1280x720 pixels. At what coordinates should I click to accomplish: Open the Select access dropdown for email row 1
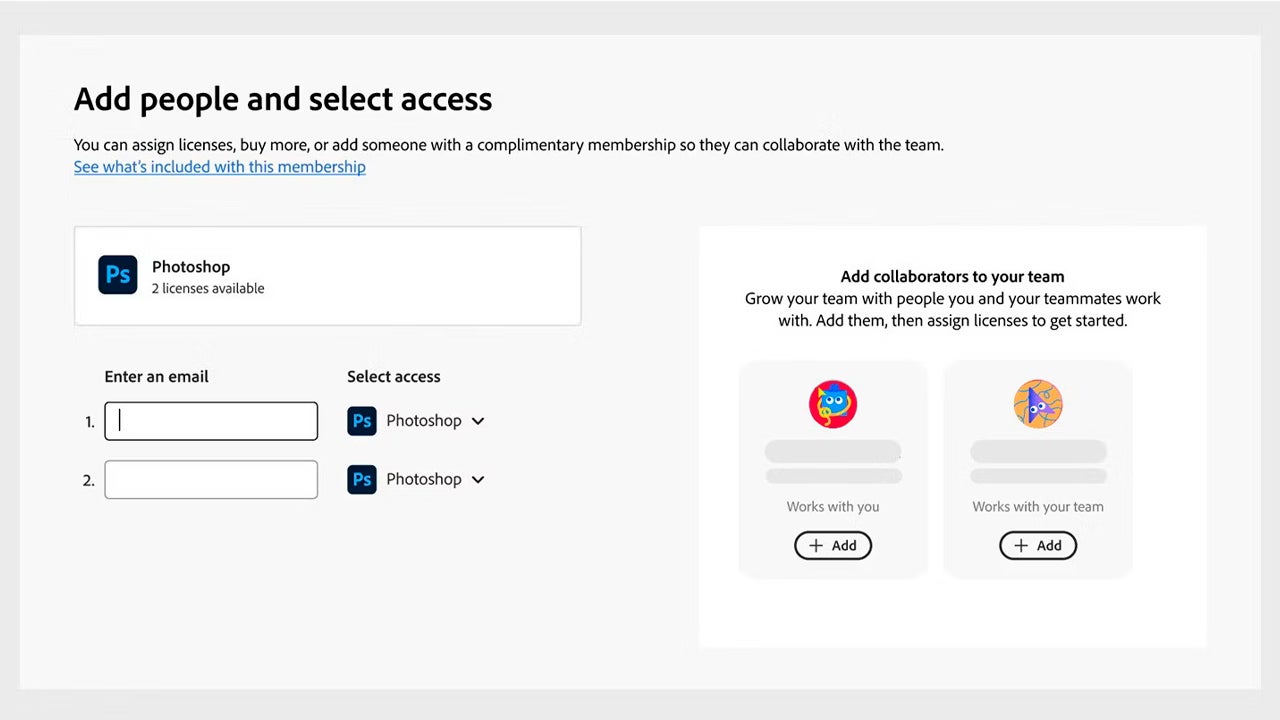click(420, 420)
